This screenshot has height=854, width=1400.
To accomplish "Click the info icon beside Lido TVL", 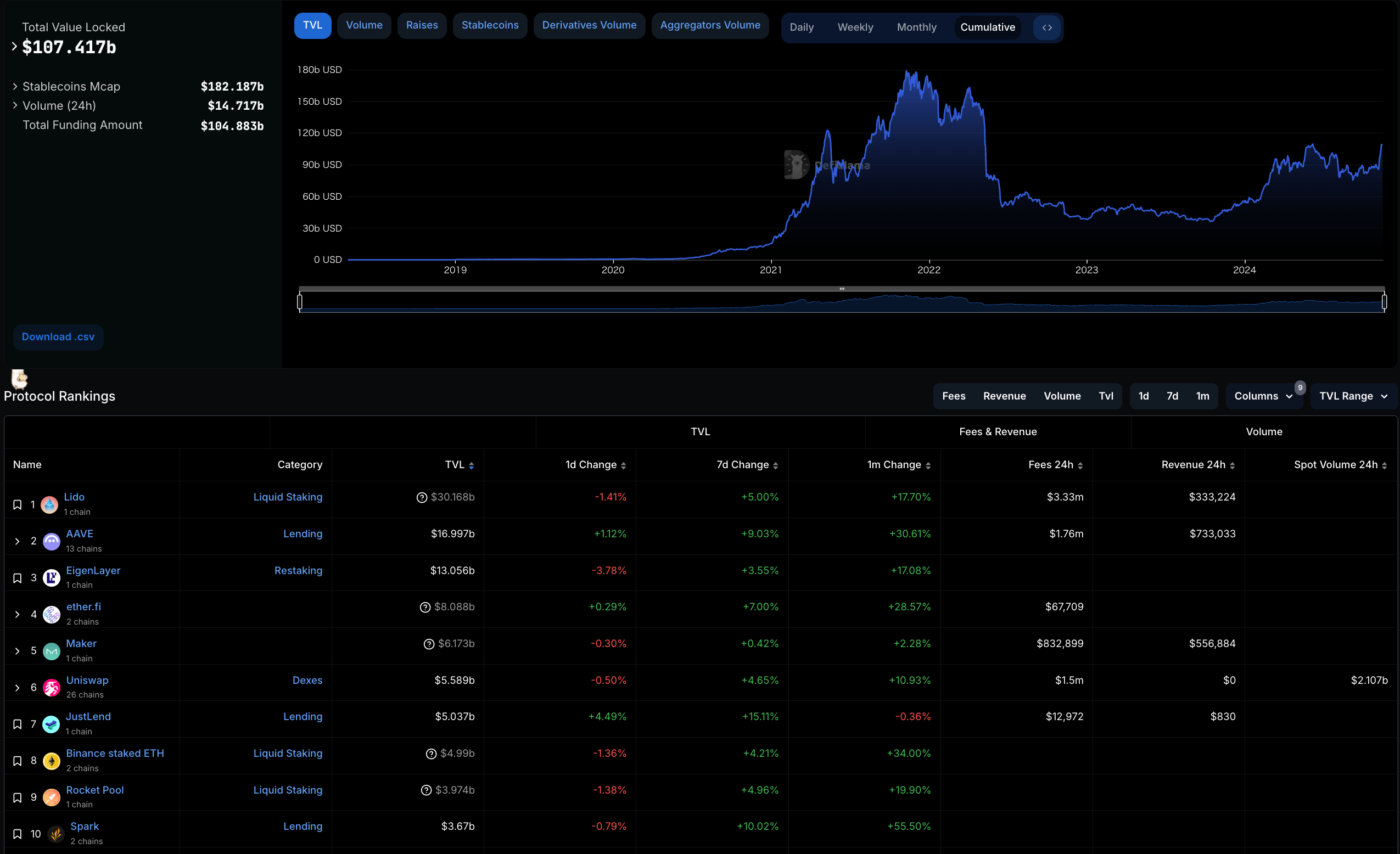I will tap(422, 497).
